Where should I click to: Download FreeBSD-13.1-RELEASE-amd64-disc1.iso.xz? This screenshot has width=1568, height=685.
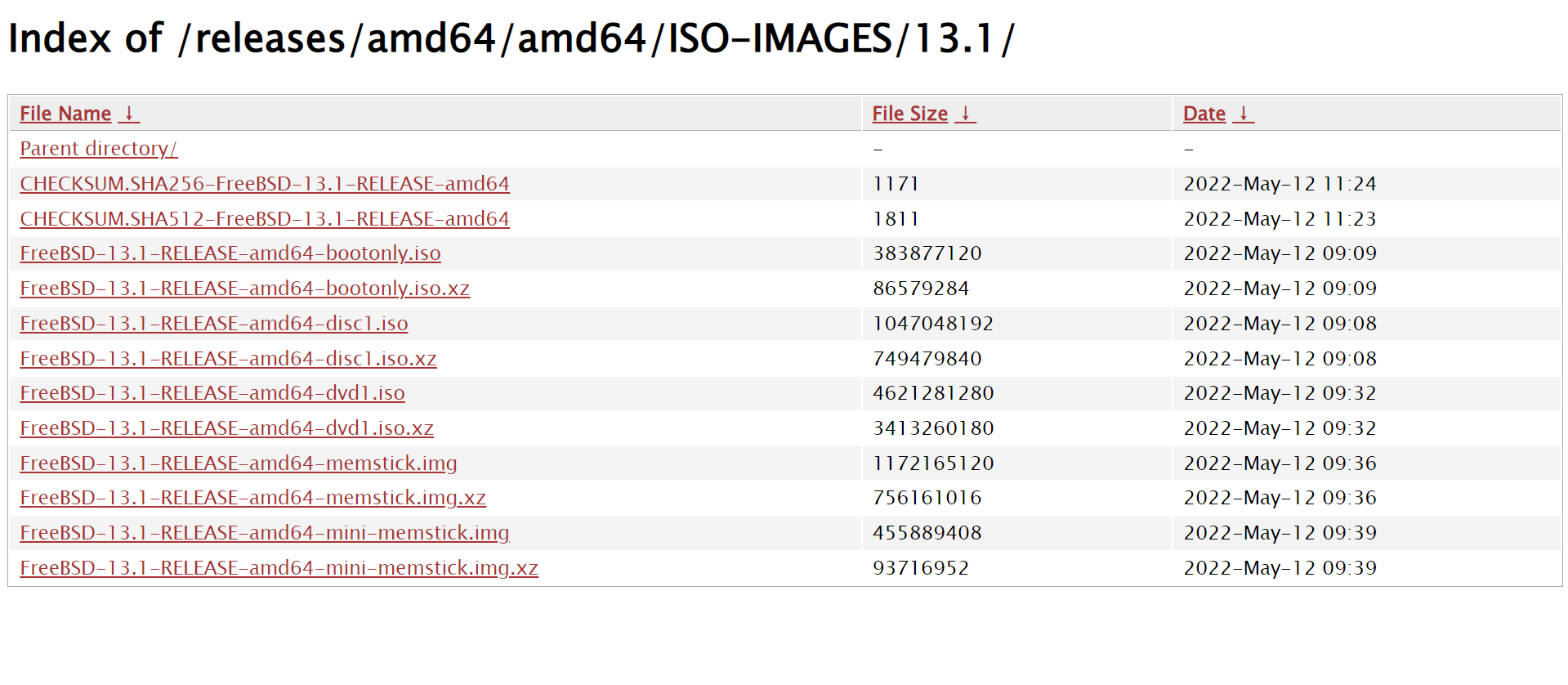click(229, 359)
